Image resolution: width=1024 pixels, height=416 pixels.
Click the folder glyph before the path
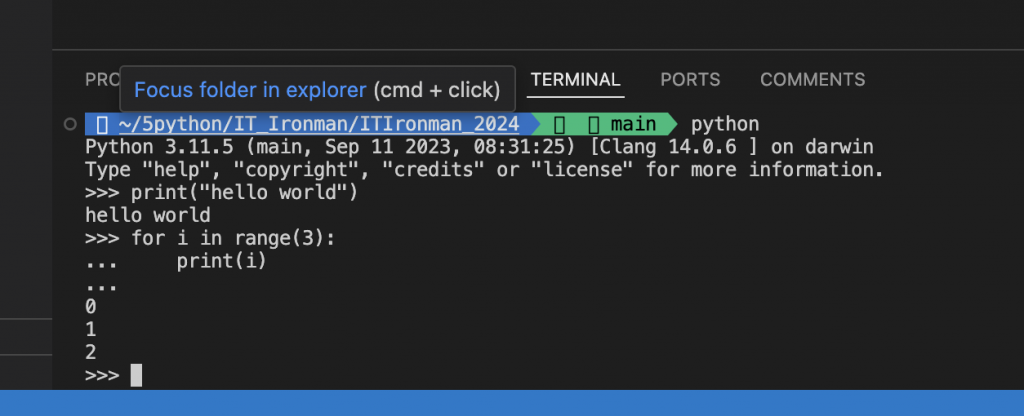point(102,124)
